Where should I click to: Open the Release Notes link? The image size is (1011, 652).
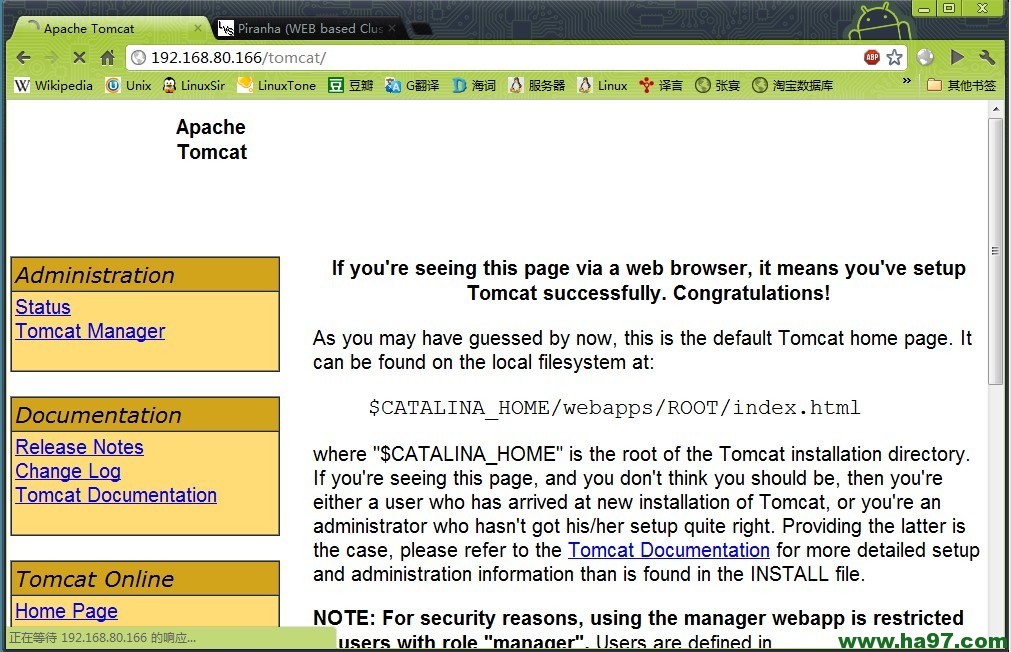tap(79, 447)
